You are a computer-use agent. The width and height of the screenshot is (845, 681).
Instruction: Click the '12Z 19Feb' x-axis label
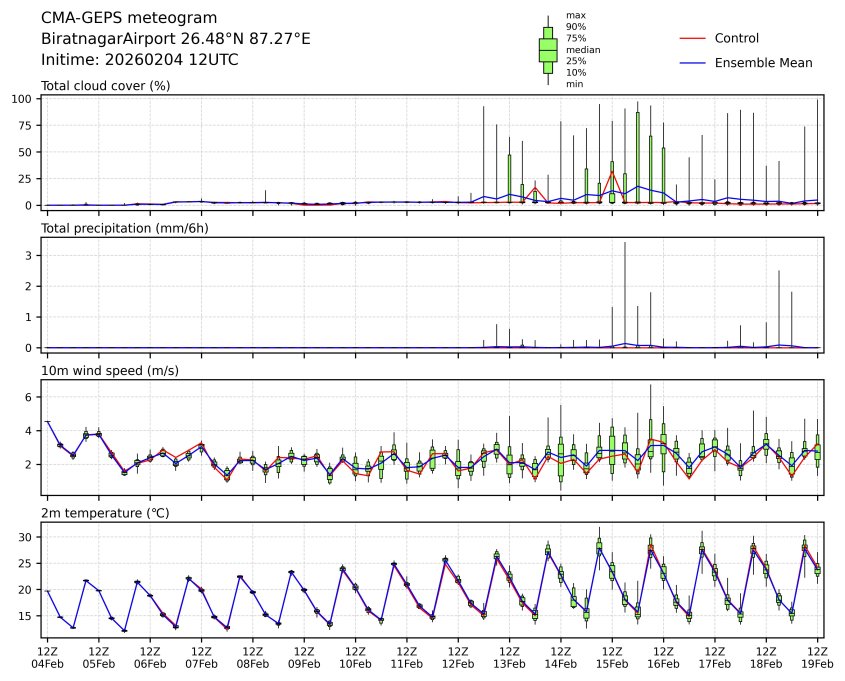point(818,657)
